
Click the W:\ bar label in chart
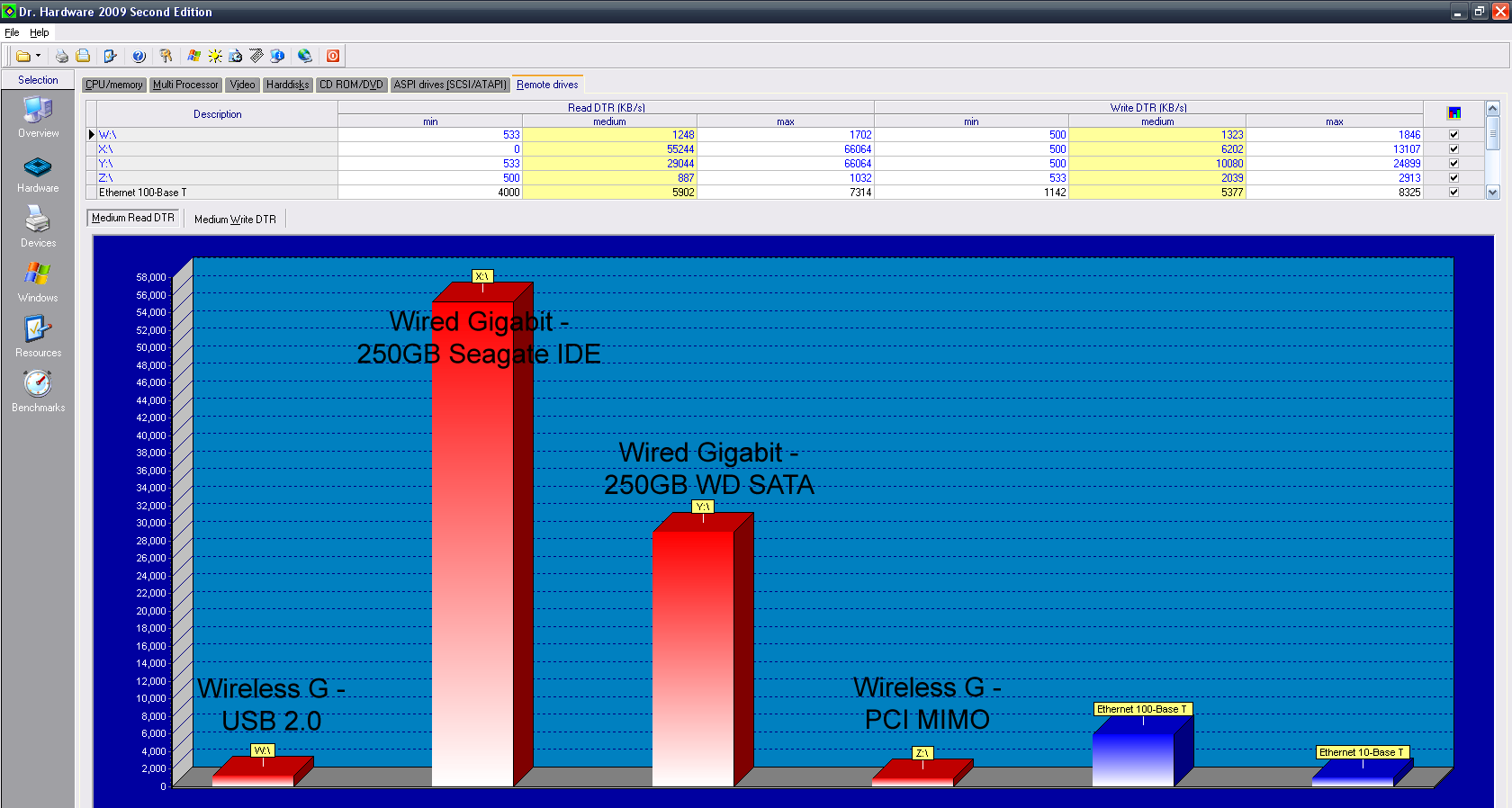click(262, 750)
